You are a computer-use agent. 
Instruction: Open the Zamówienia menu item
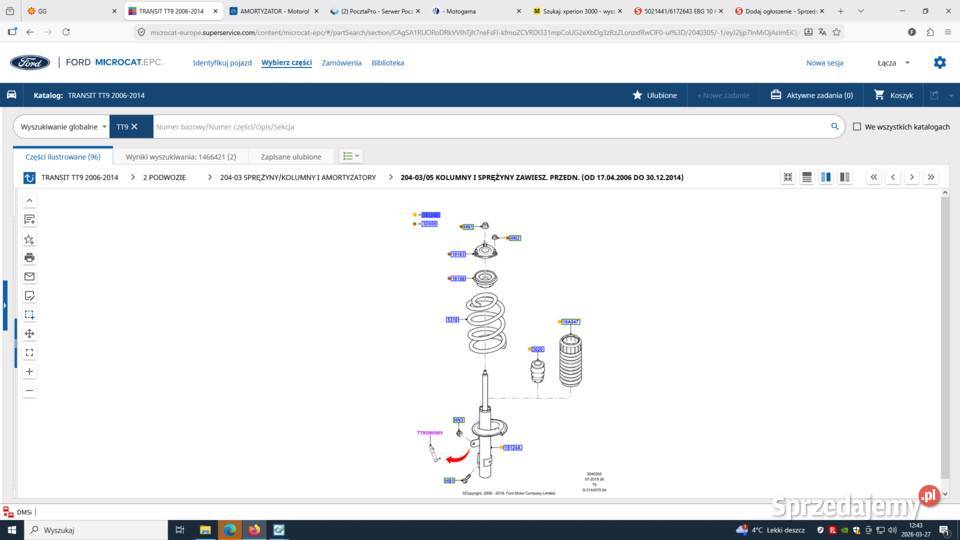tap(341, 62)
